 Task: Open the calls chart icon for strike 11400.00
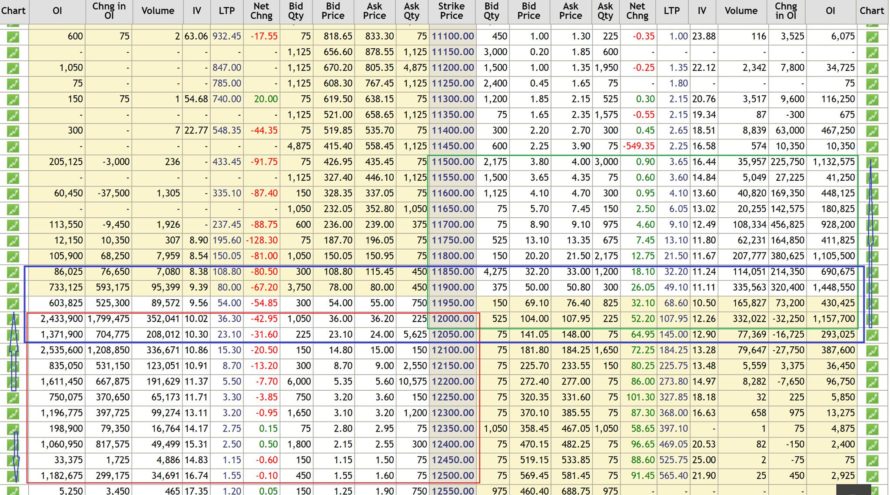click(x=12, y=131)
